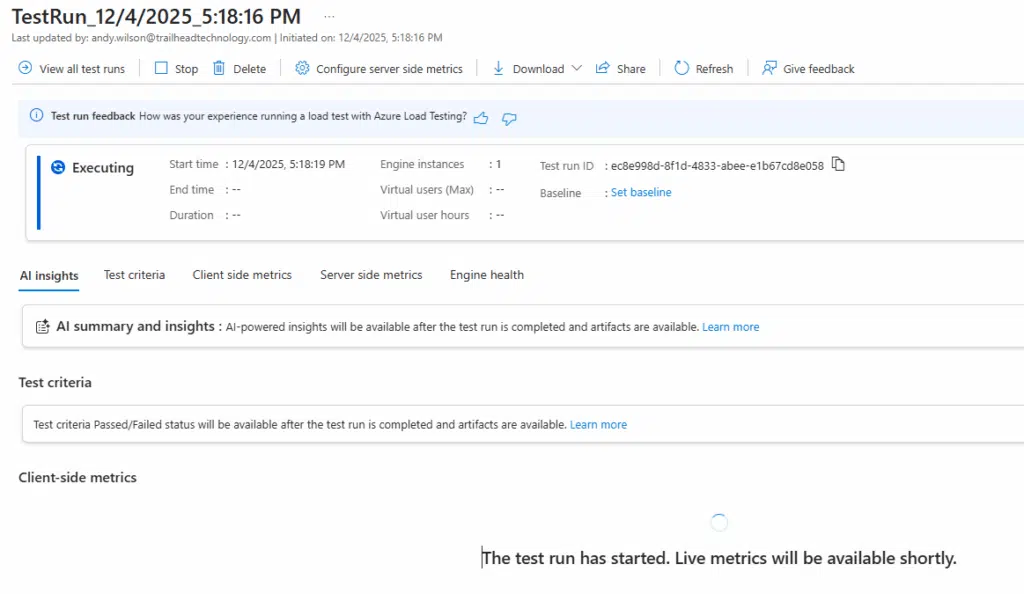Image resolution: width=1024 pixels, height=594 pixels.
Task: Go to the Engine health tab
Action: (486, 275)
